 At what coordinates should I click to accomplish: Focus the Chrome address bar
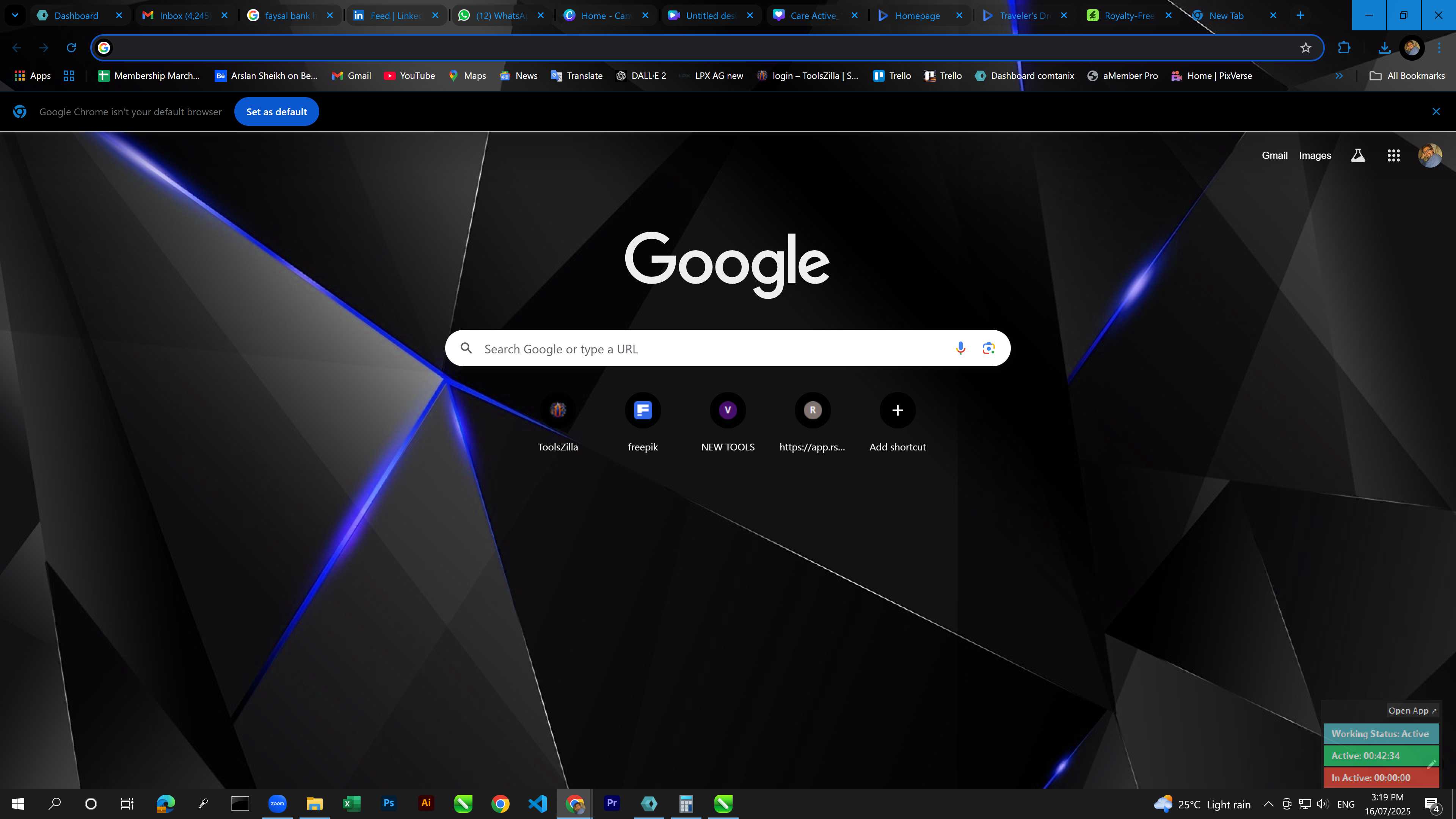click(x=706, y=47)
